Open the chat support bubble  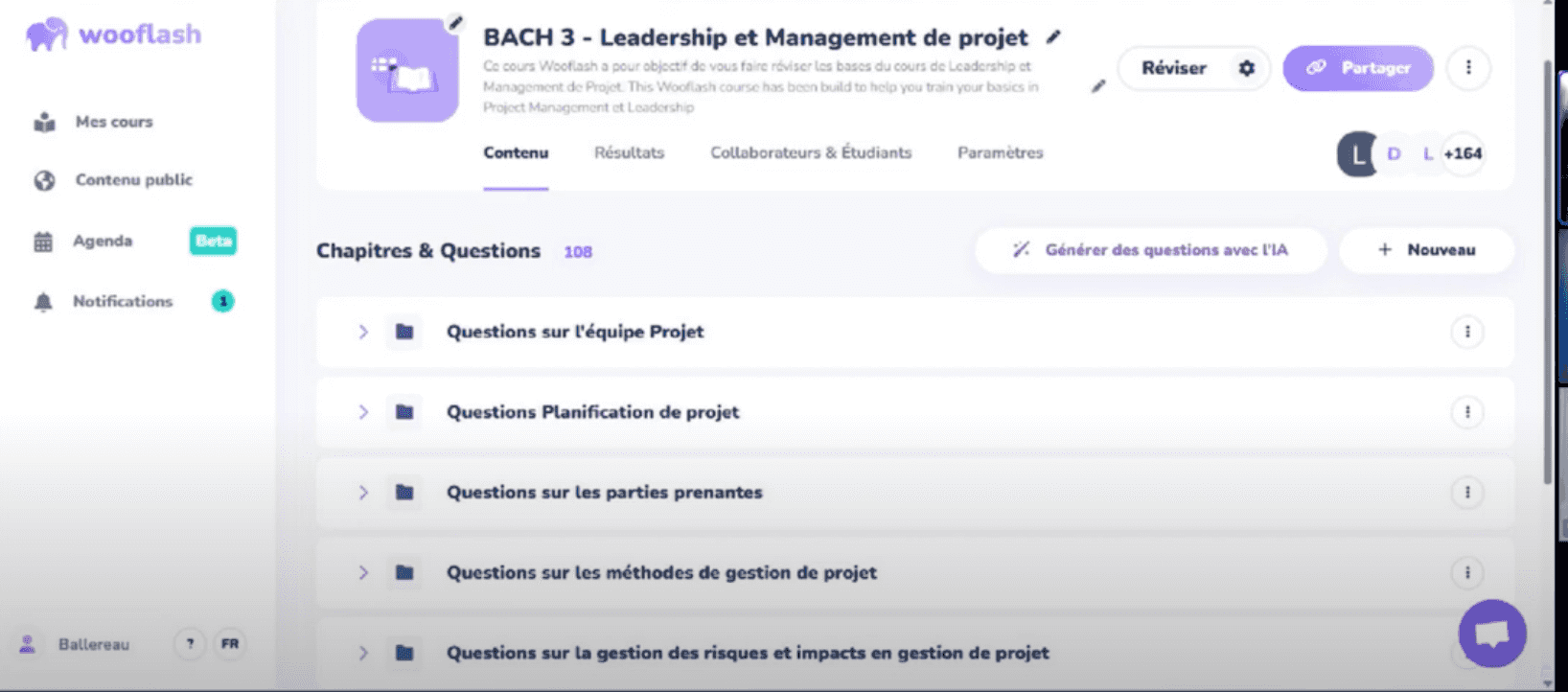click(x=1491, y=634)
